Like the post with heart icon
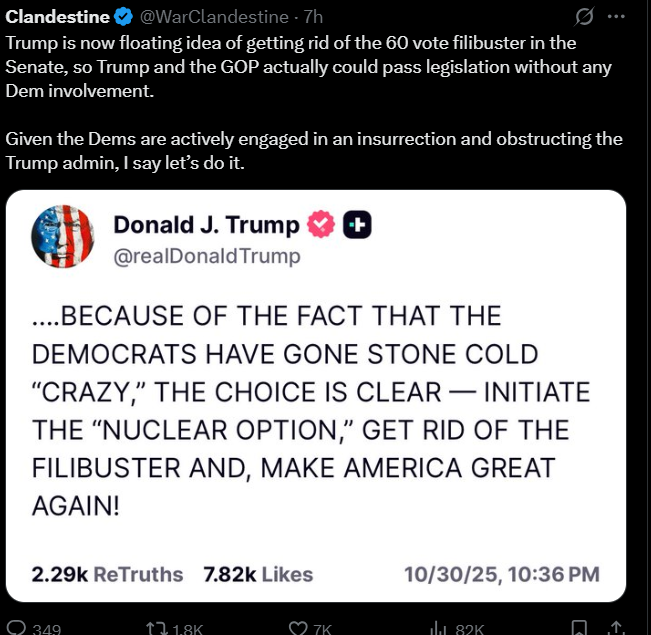This screenshot has width=651, height=635. coord(299,628)
